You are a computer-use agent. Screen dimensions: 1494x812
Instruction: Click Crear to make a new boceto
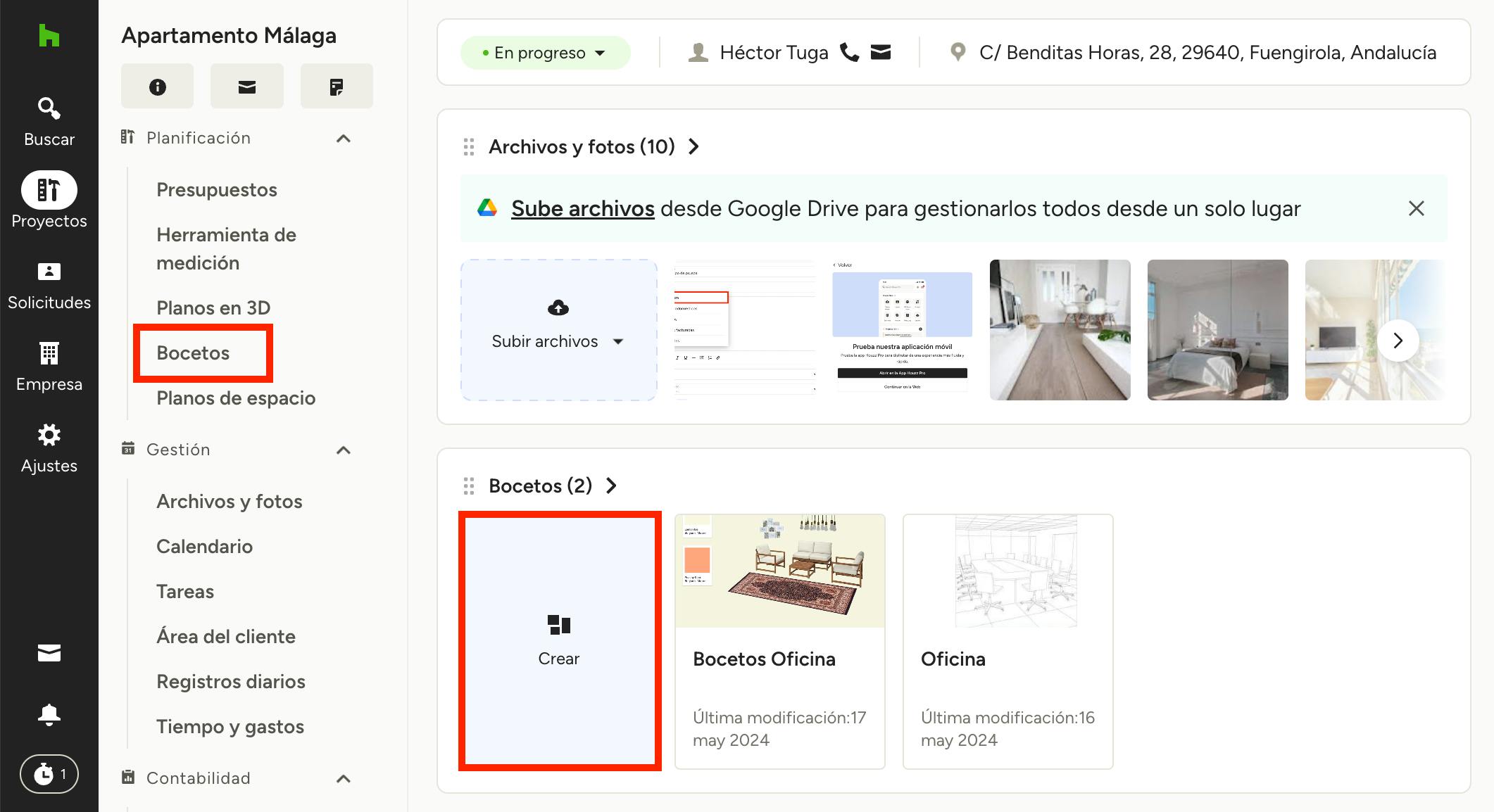(559, 641)
